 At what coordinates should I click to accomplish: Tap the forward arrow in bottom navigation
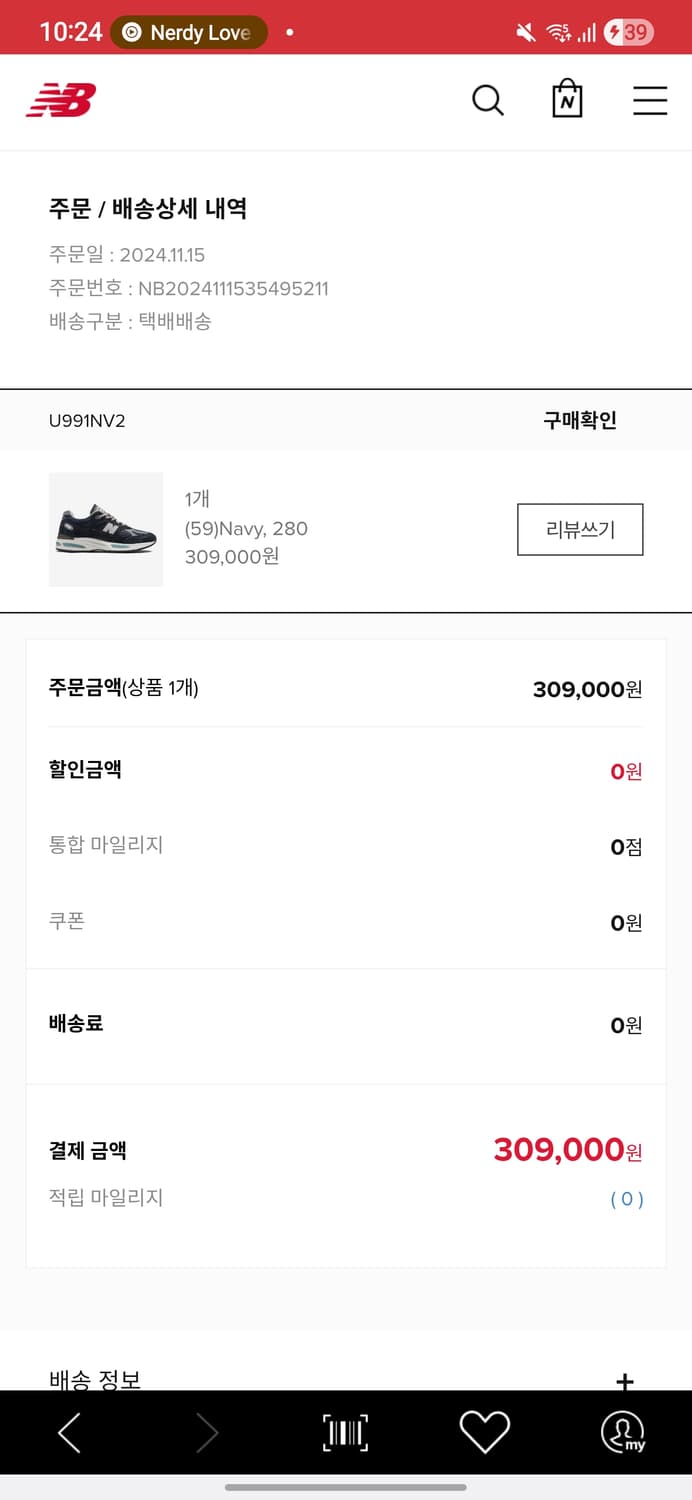(x=207, y=1432)
